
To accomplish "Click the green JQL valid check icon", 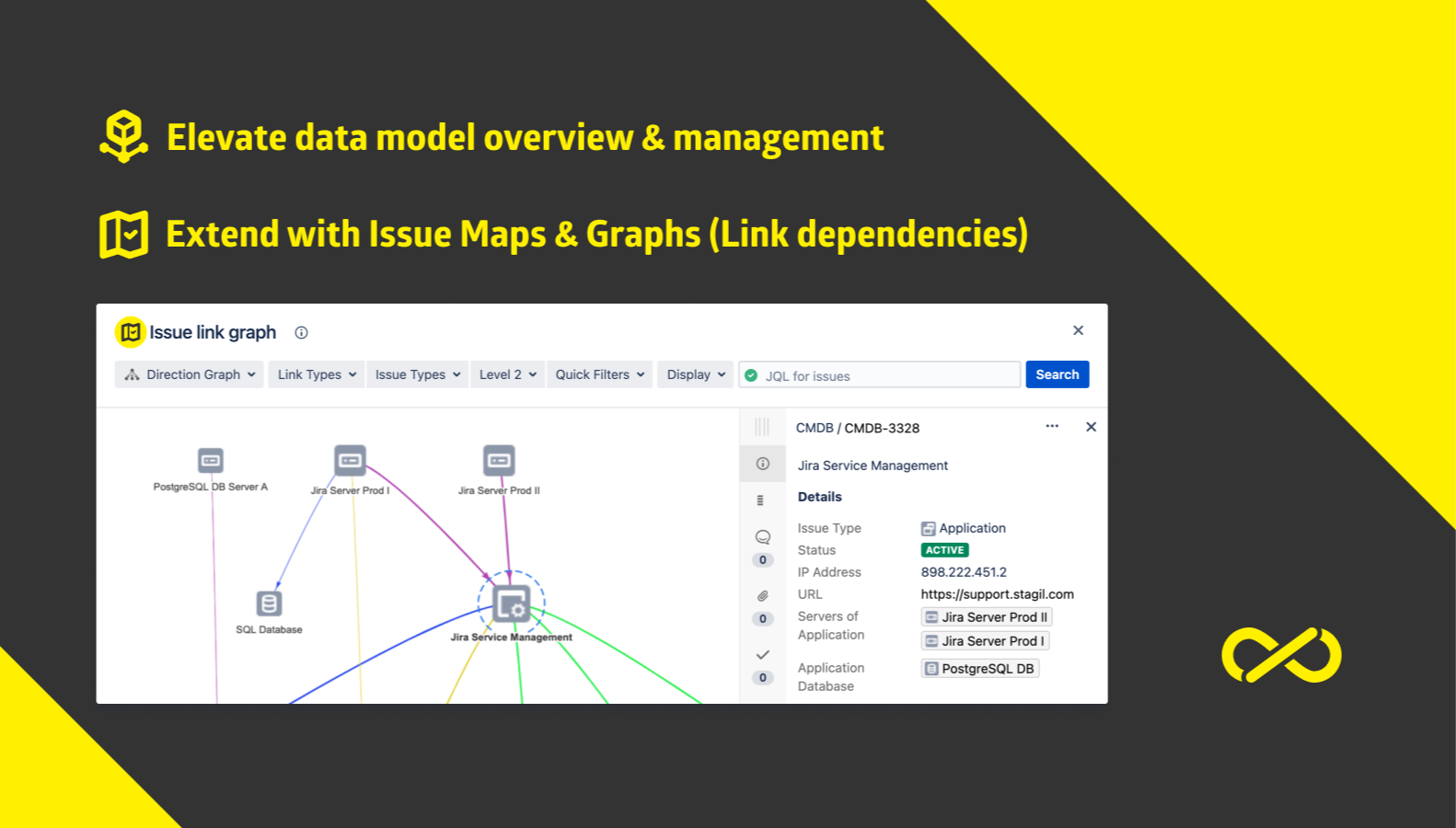I will point(751,375).
